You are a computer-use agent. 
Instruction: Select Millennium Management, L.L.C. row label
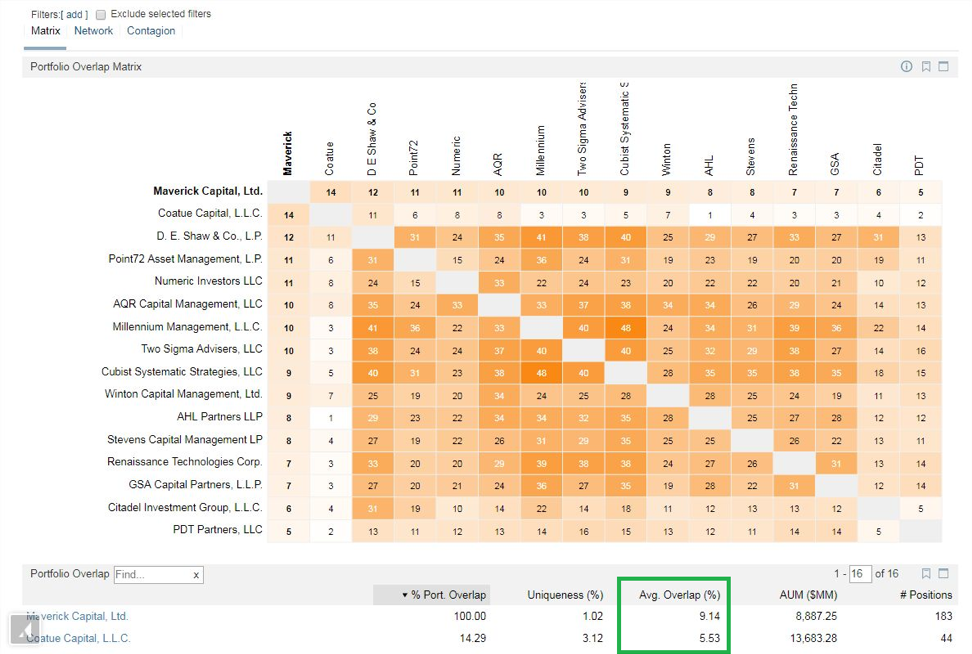(187, 327)
